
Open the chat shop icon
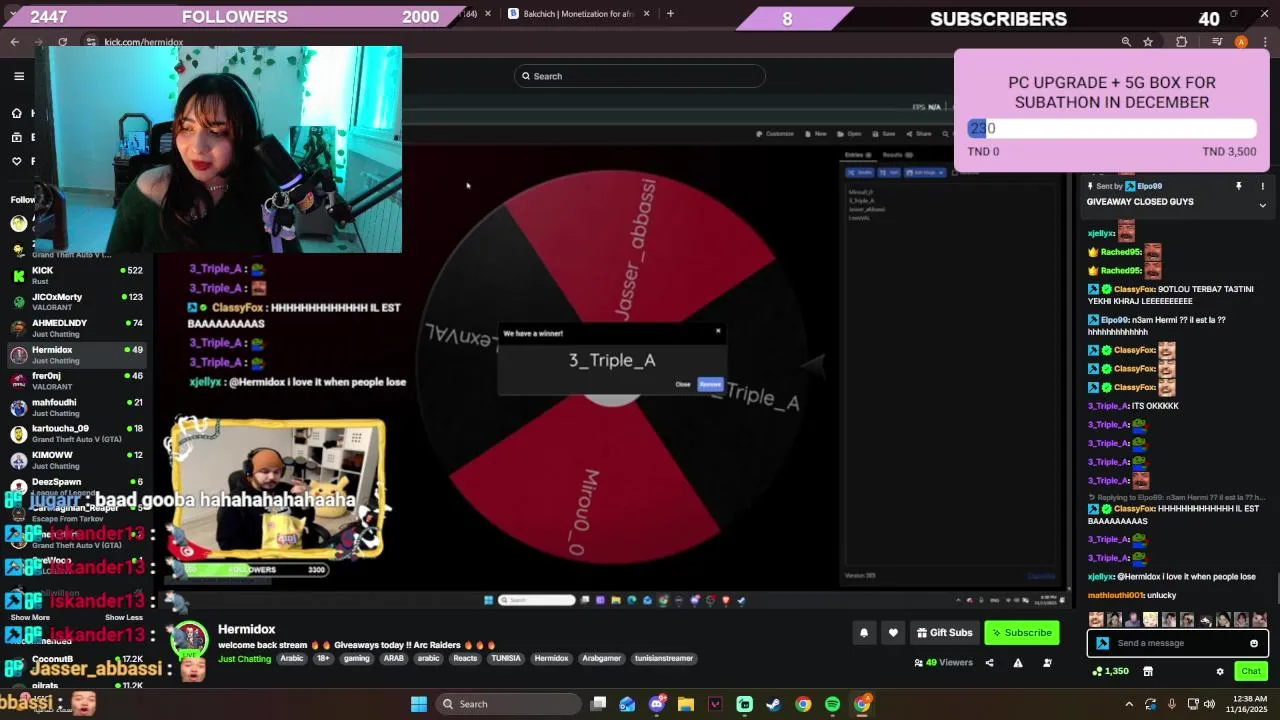[1148, 671]
